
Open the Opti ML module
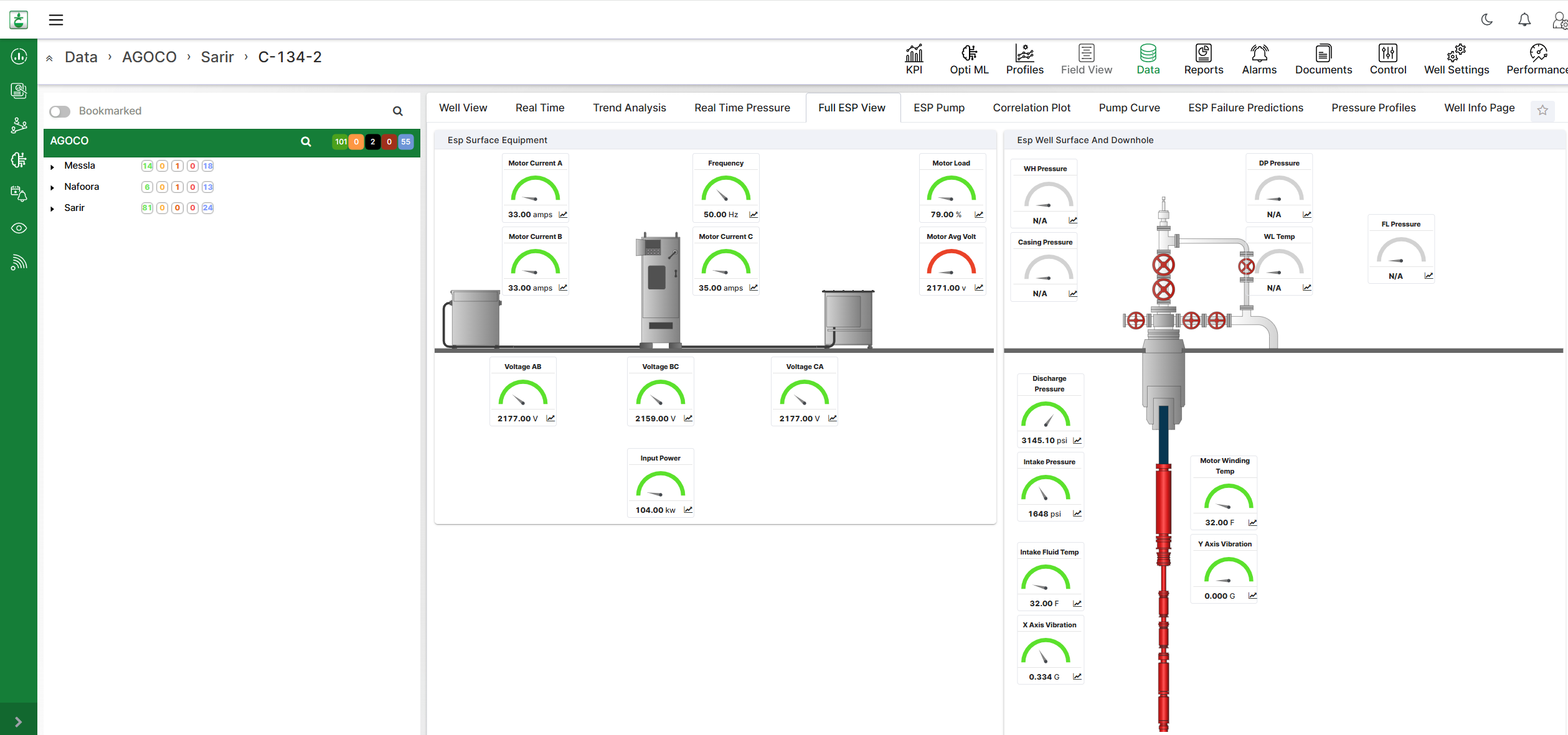(968, 54)
